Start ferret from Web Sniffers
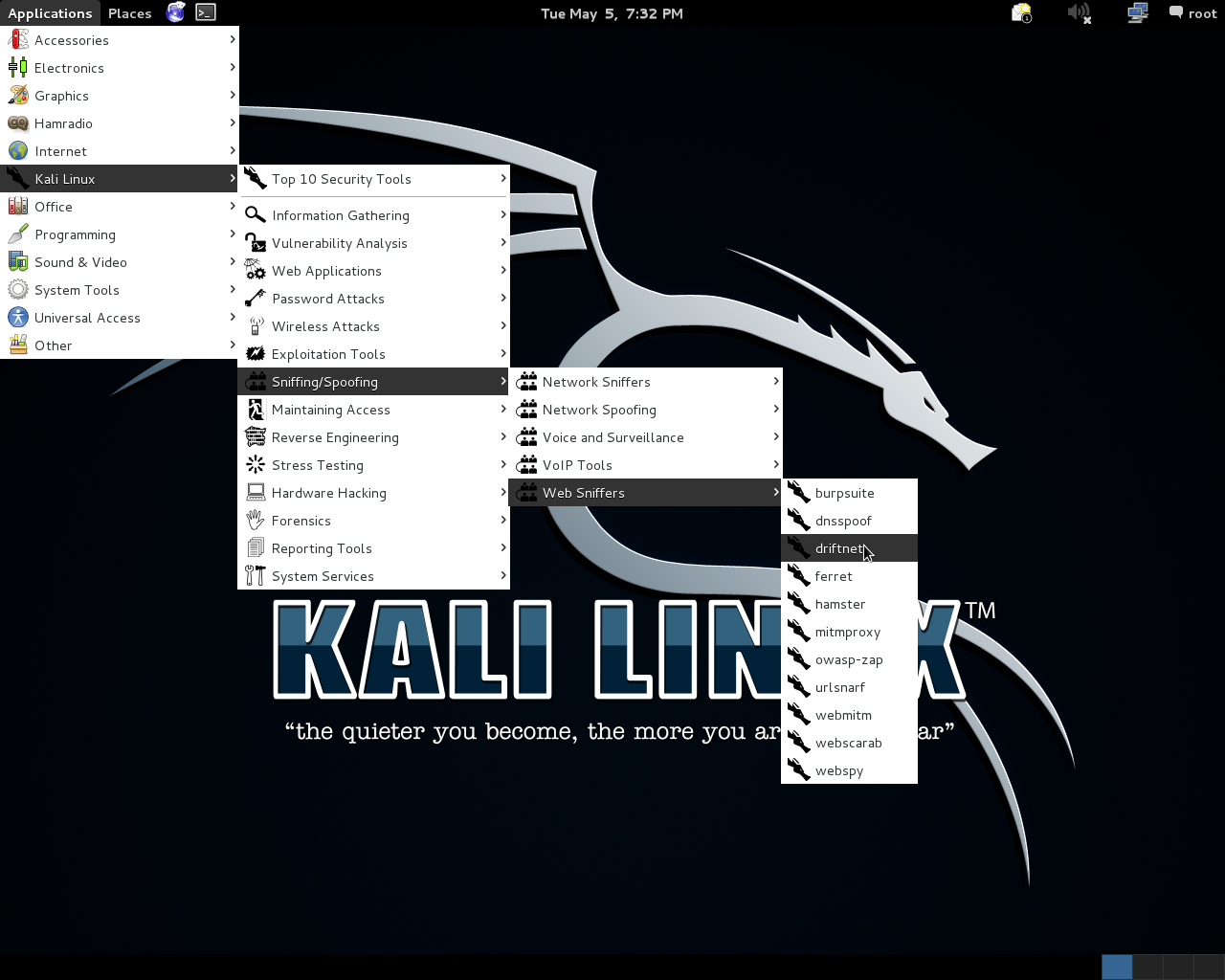Image resolution: width=1225 pixels, height=980 pixels. pos(850,576)
